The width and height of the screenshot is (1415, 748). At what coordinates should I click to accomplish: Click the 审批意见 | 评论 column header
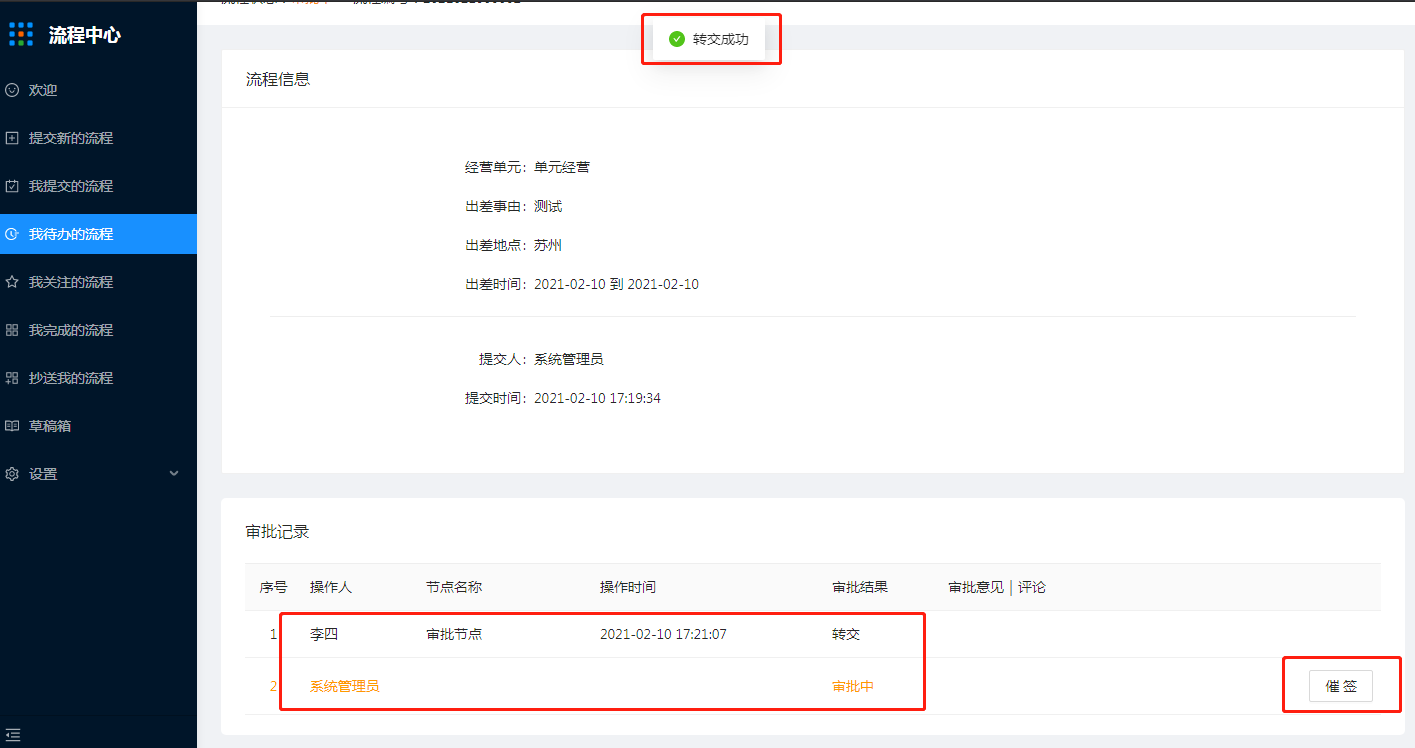point(997,587)
